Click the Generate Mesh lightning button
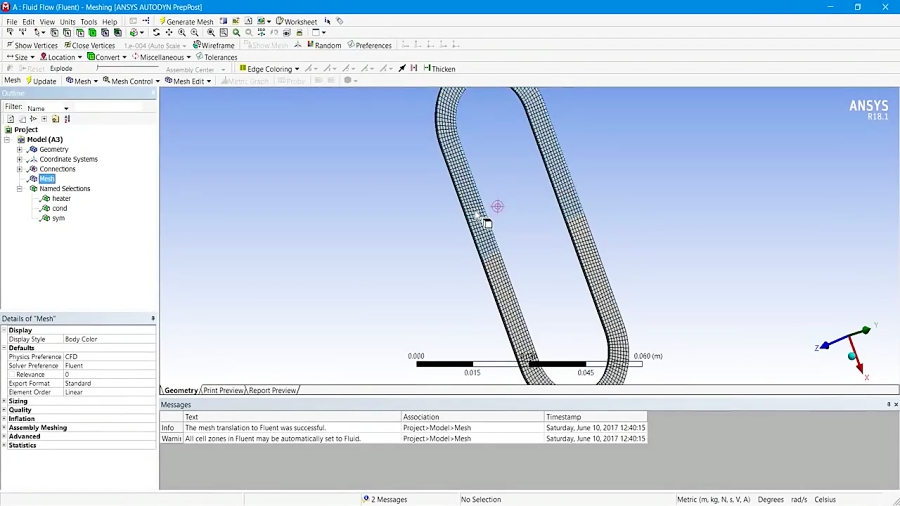900x506 pixels. point(186,21)
